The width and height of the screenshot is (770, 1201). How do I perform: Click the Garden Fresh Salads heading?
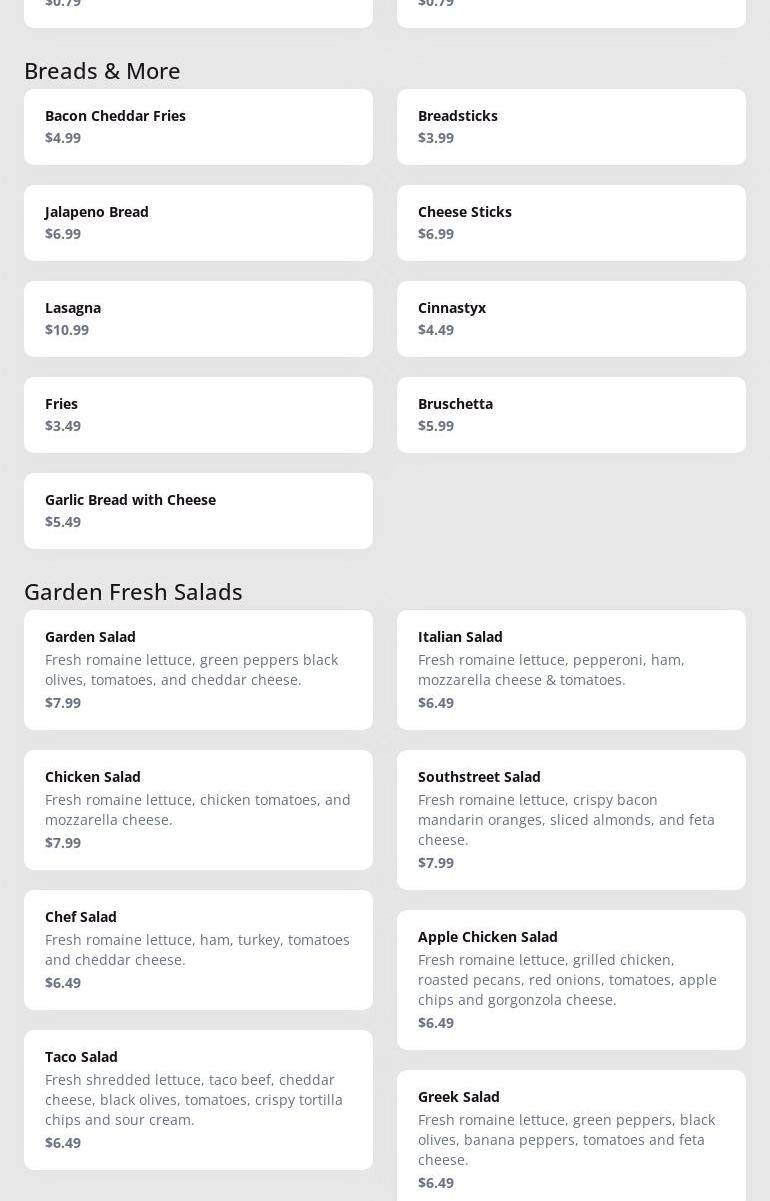click(133, 592)
